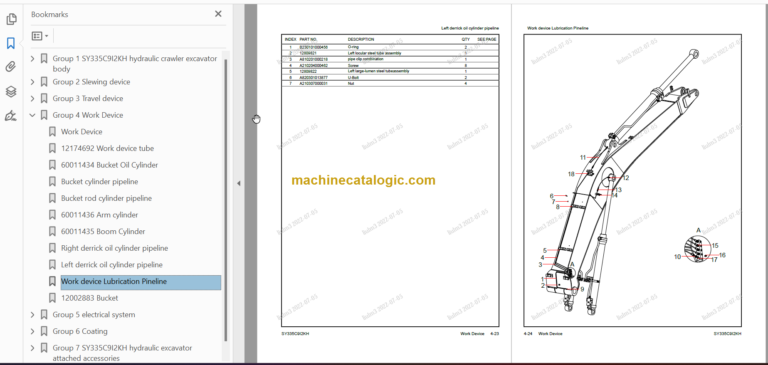Screen dimensions: 768x365
Task: Click the DESCRIPTION column header
Action: tap(361, 39)
